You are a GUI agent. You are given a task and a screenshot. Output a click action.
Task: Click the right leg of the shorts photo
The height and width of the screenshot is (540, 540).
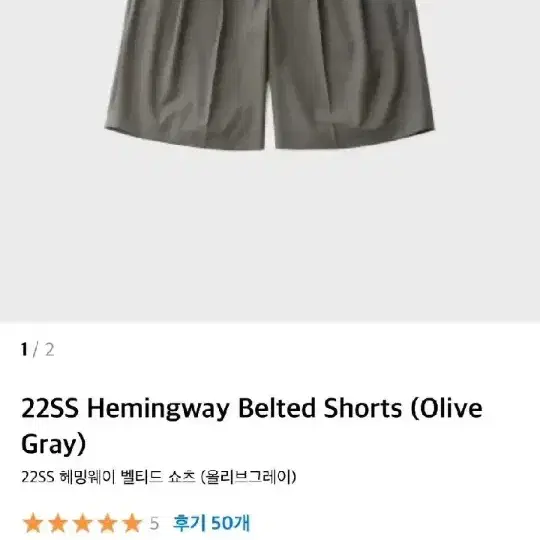(351, 79)
